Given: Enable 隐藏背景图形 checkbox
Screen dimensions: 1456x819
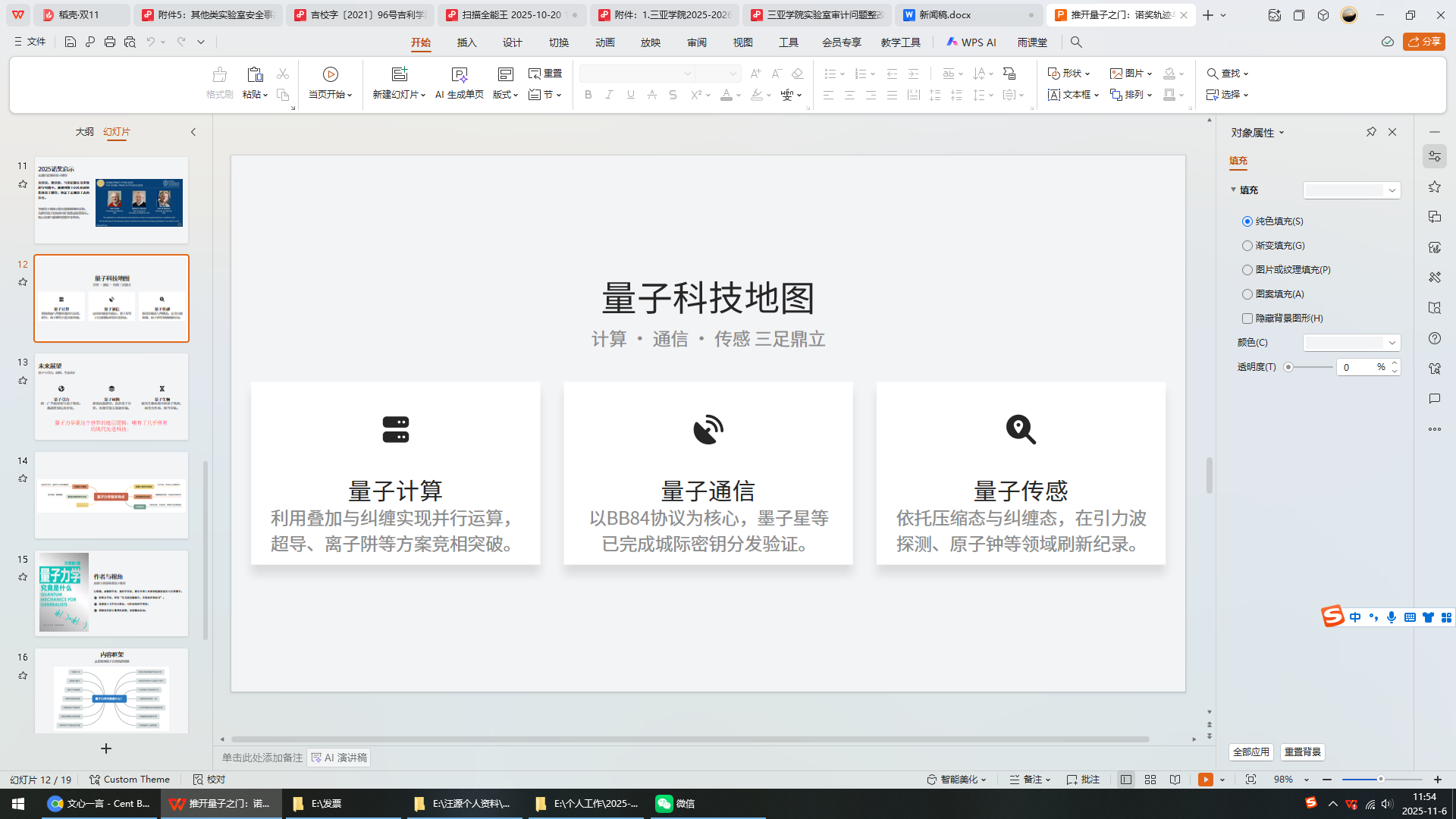Looking at the screenshot, I should pos(1247,318).
